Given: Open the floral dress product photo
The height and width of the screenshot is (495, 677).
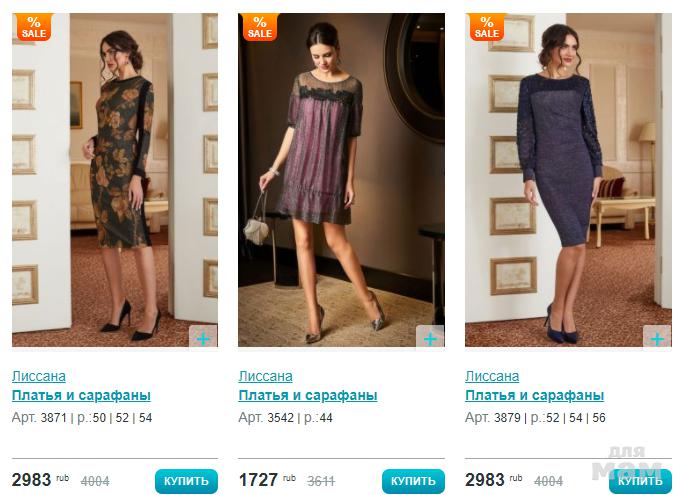Looking at the screenshot, I should pos(115,180).
